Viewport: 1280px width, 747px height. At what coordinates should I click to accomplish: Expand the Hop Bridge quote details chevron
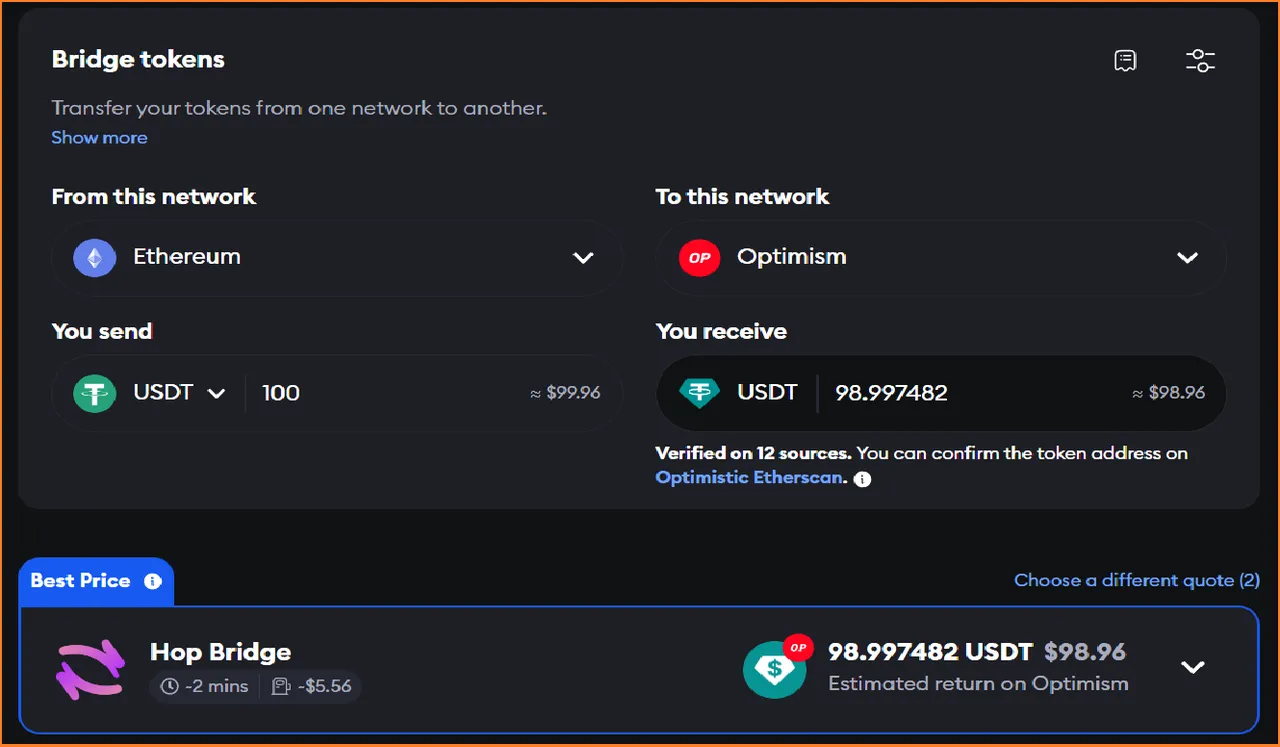[1193, 667]
